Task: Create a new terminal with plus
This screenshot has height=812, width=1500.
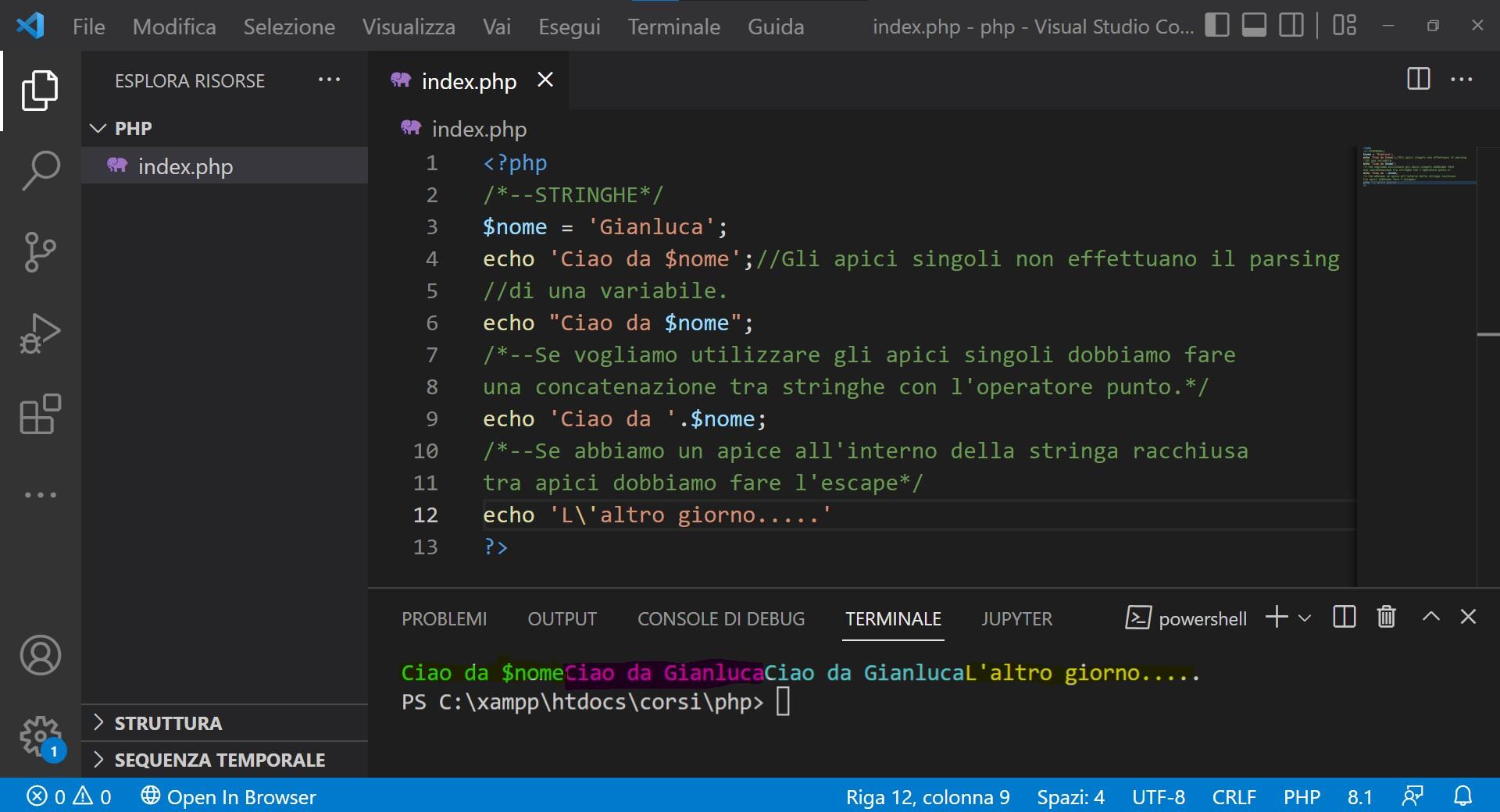Action: (x=1277, y=617)
